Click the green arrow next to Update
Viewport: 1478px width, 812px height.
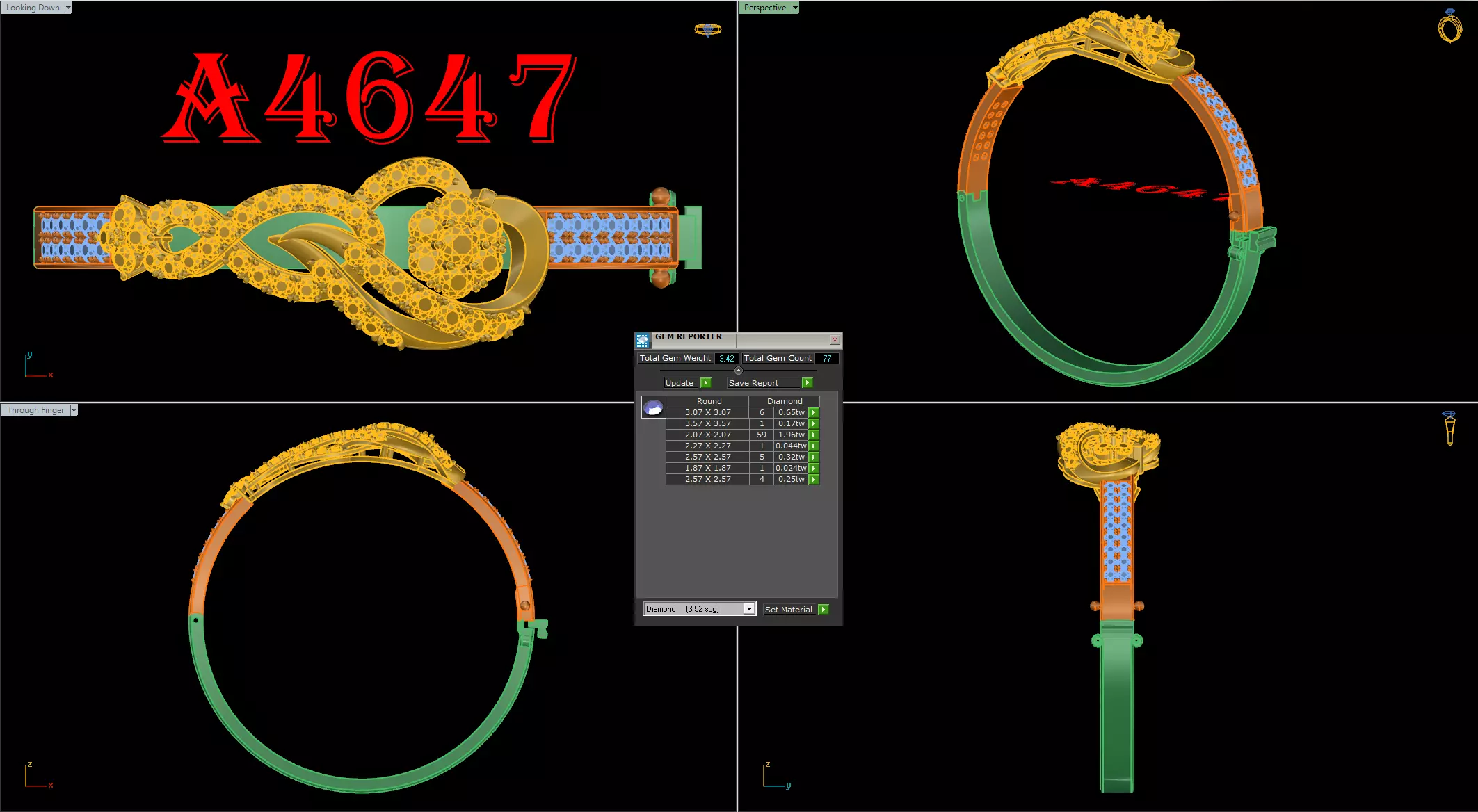(706, 383)
